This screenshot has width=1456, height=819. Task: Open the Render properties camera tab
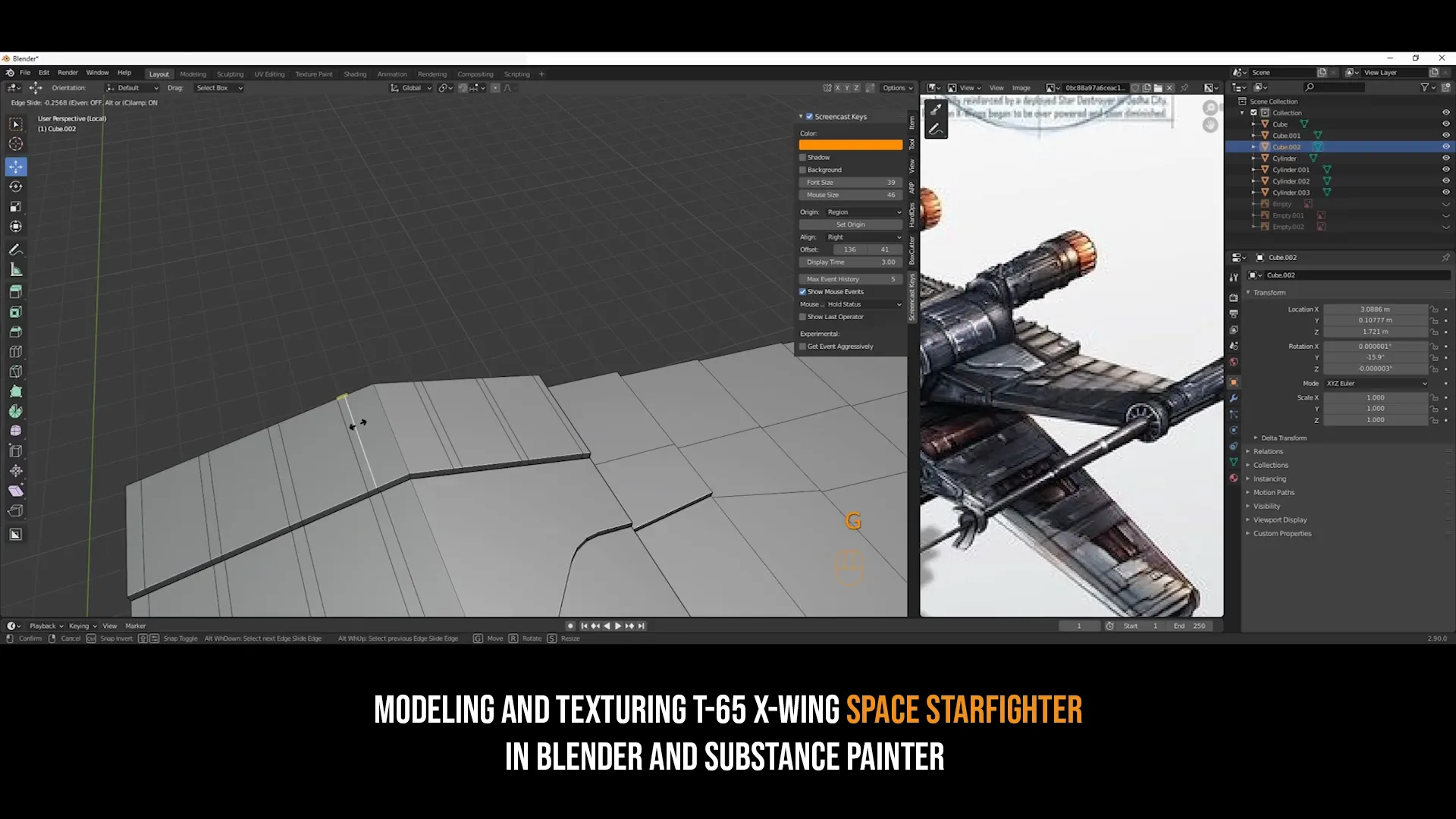point(1234,298)
